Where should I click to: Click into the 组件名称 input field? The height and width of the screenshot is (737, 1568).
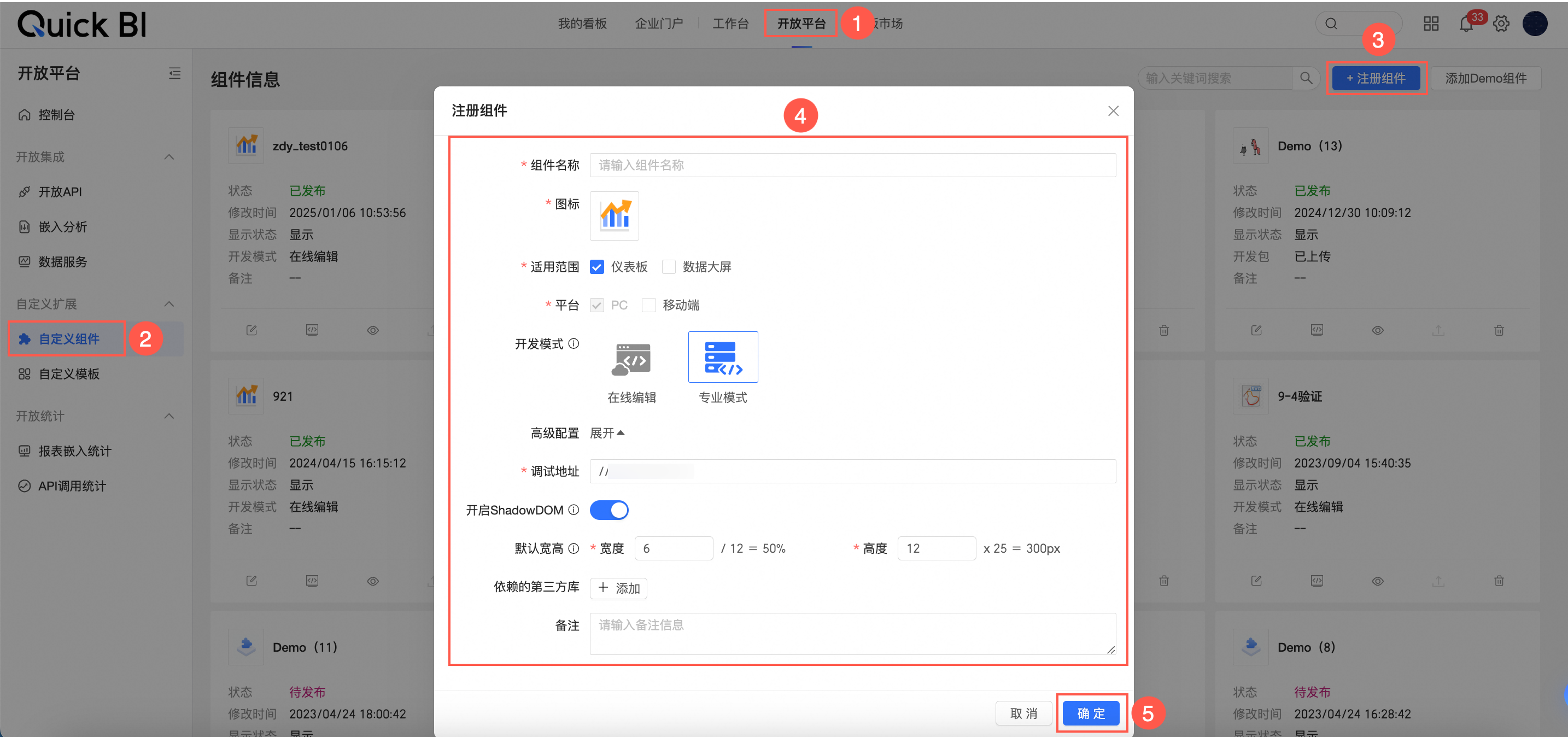852,166
